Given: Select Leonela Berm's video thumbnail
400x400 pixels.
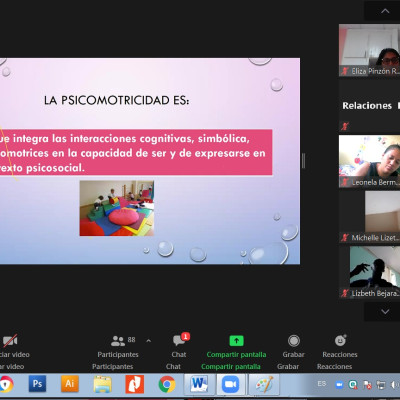Looking at the screenshot, I should [x=369, y=161].
